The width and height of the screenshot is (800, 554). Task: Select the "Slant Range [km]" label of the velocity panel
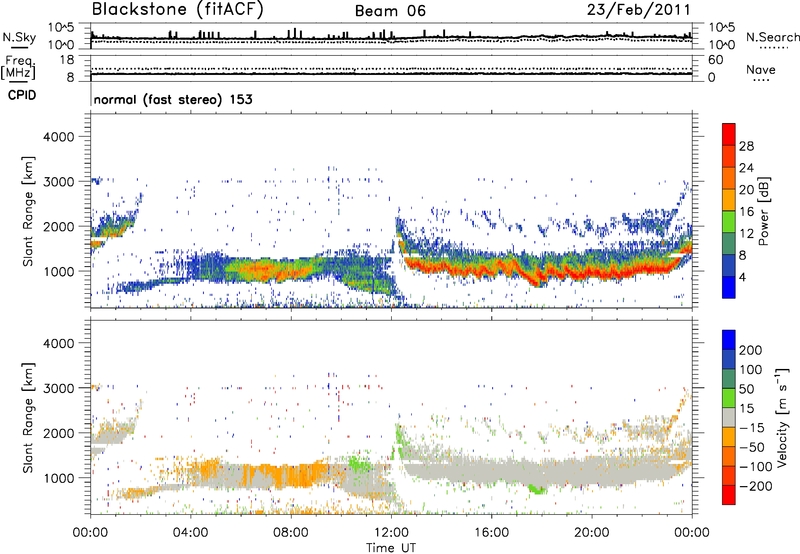(28, 418)
